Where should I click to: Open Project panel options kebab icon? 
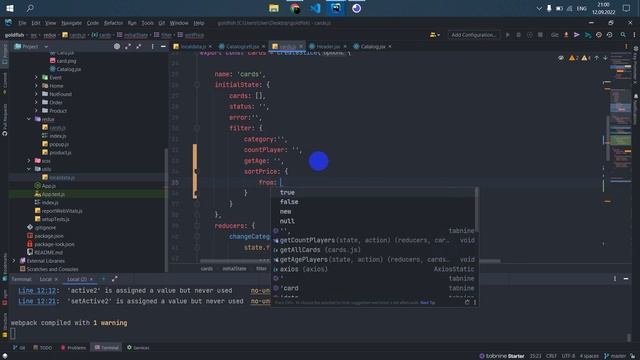153,47
